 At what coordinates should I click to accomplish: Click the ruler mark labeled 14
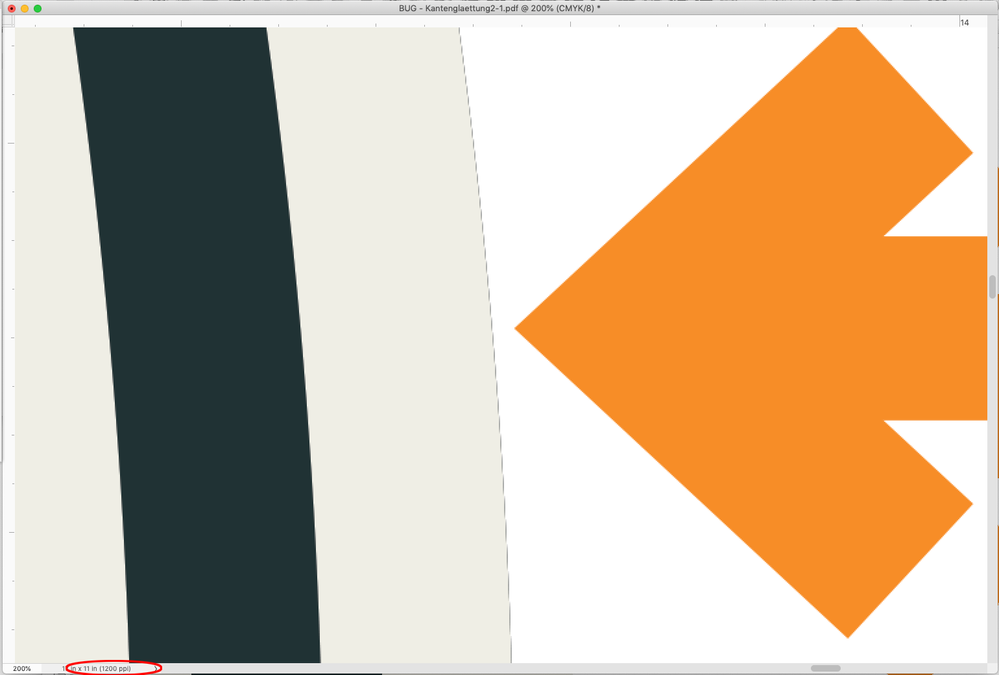coord(966,22)
